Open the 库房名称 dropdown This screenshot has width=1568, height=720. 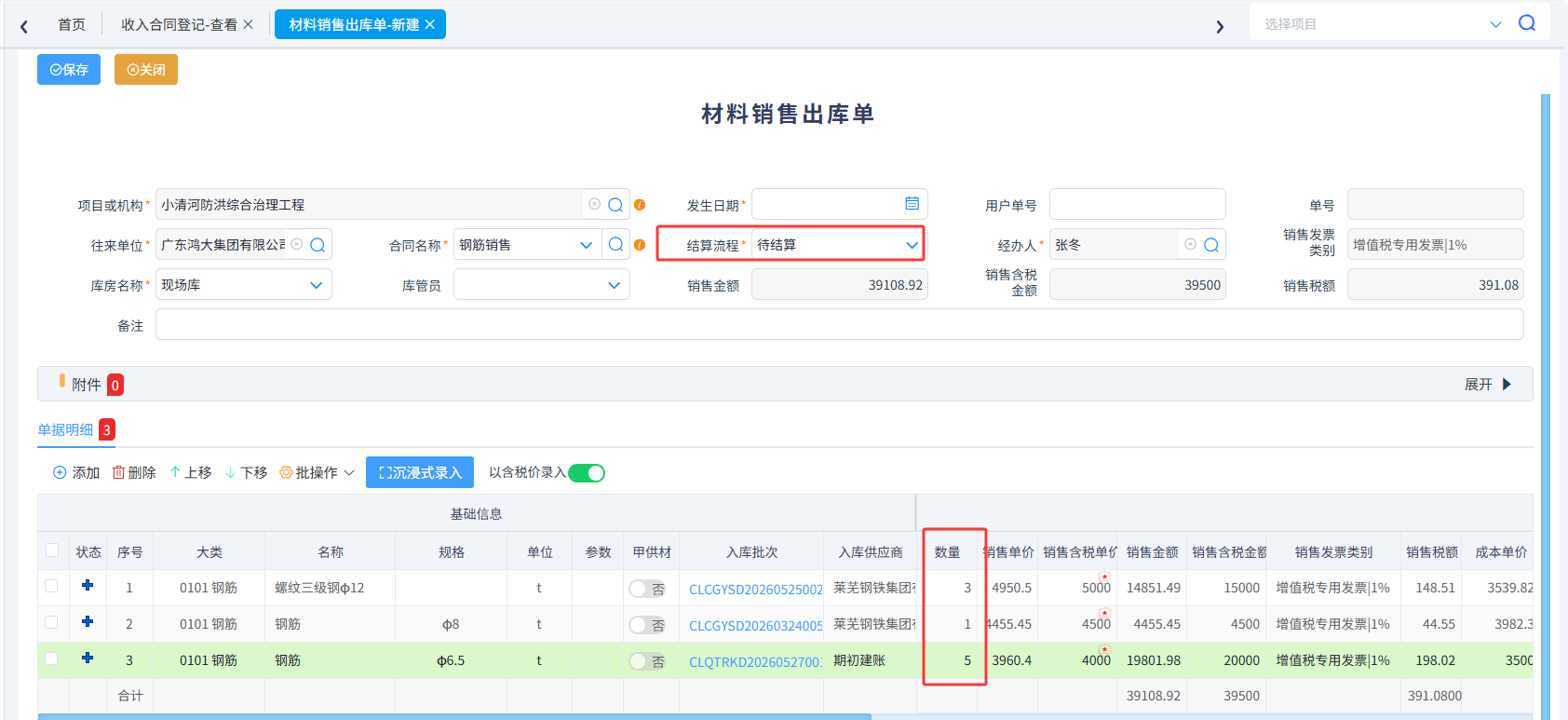point(244,285)
